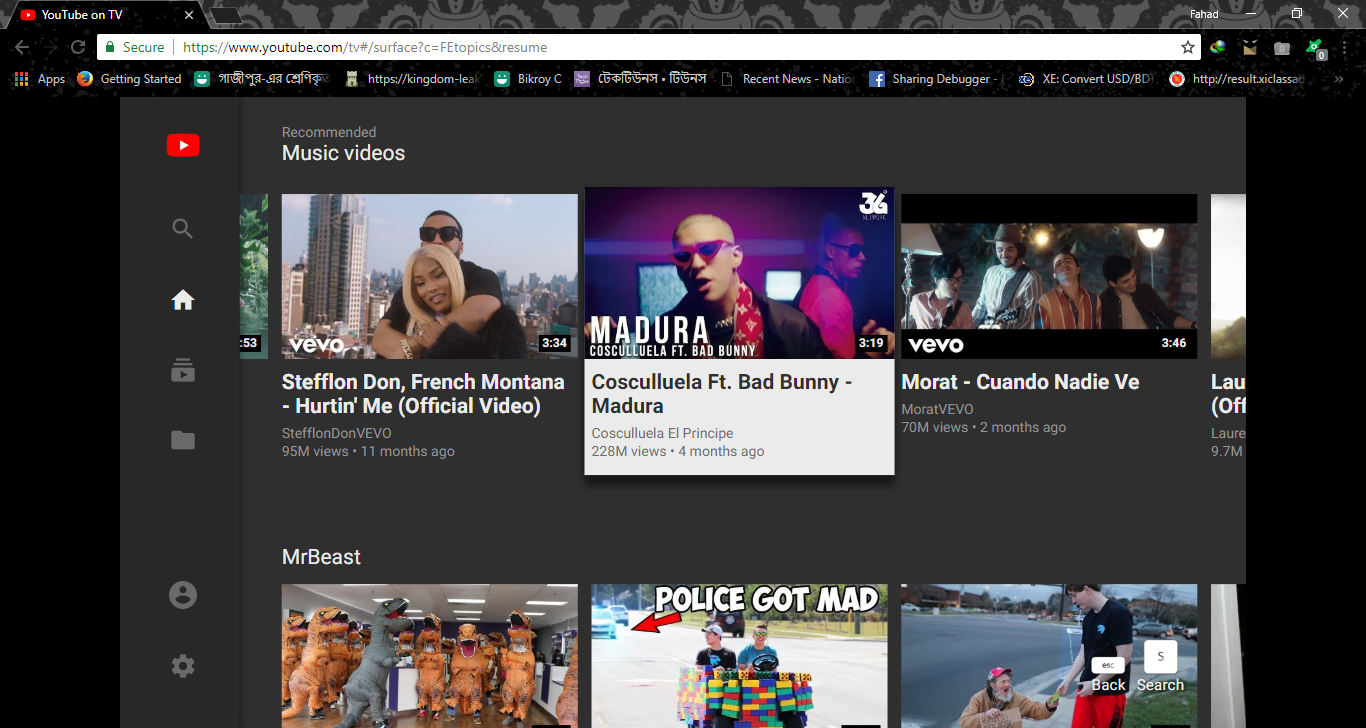
Task: Click the esc Back hint button
Action: click(x=1108, y=675)
